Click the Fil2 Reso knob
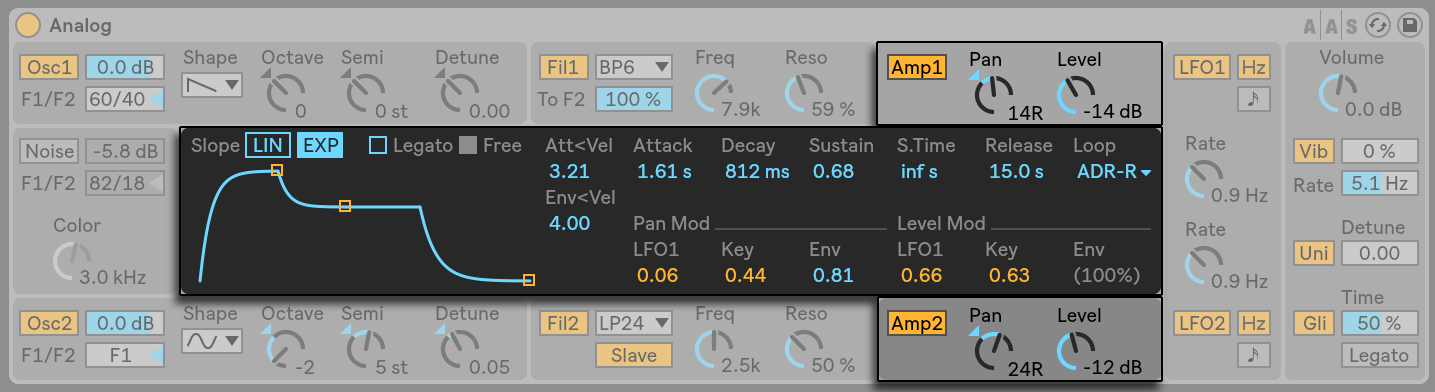 804,349
